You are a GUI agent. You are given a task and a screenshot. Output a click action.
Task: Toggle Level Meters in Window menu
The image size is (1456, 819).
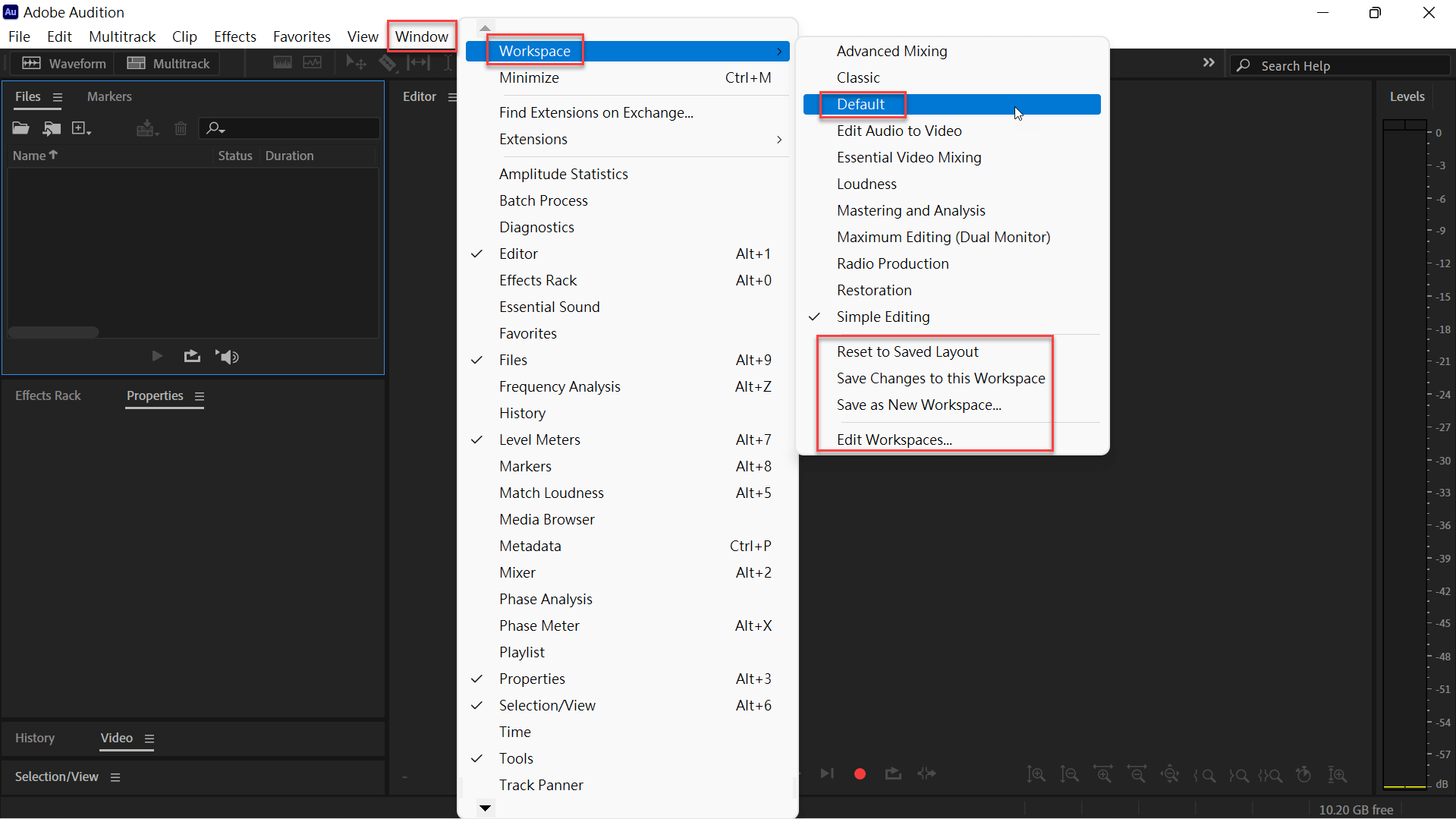[627, 439]
